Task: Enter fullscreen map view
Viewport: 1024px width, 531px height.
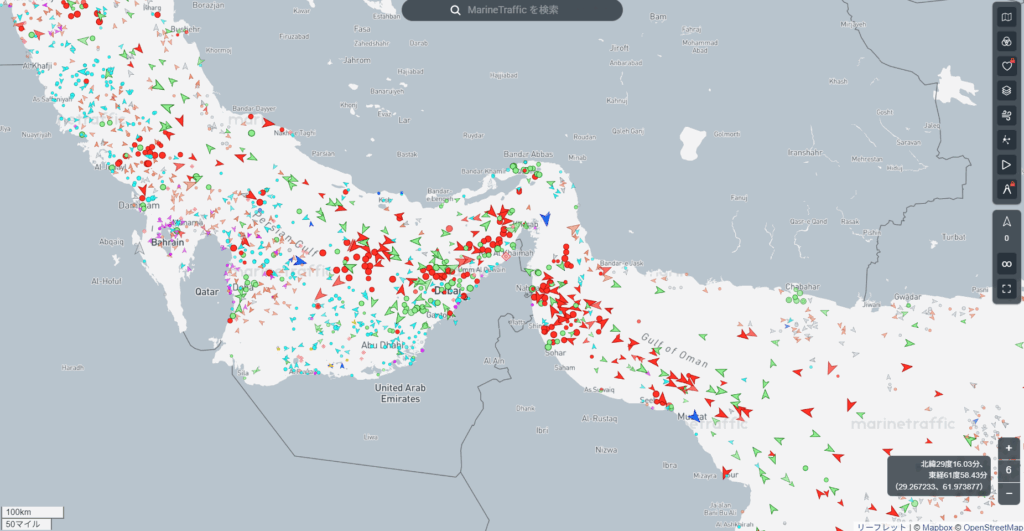Action: (x=1006, y=289)
